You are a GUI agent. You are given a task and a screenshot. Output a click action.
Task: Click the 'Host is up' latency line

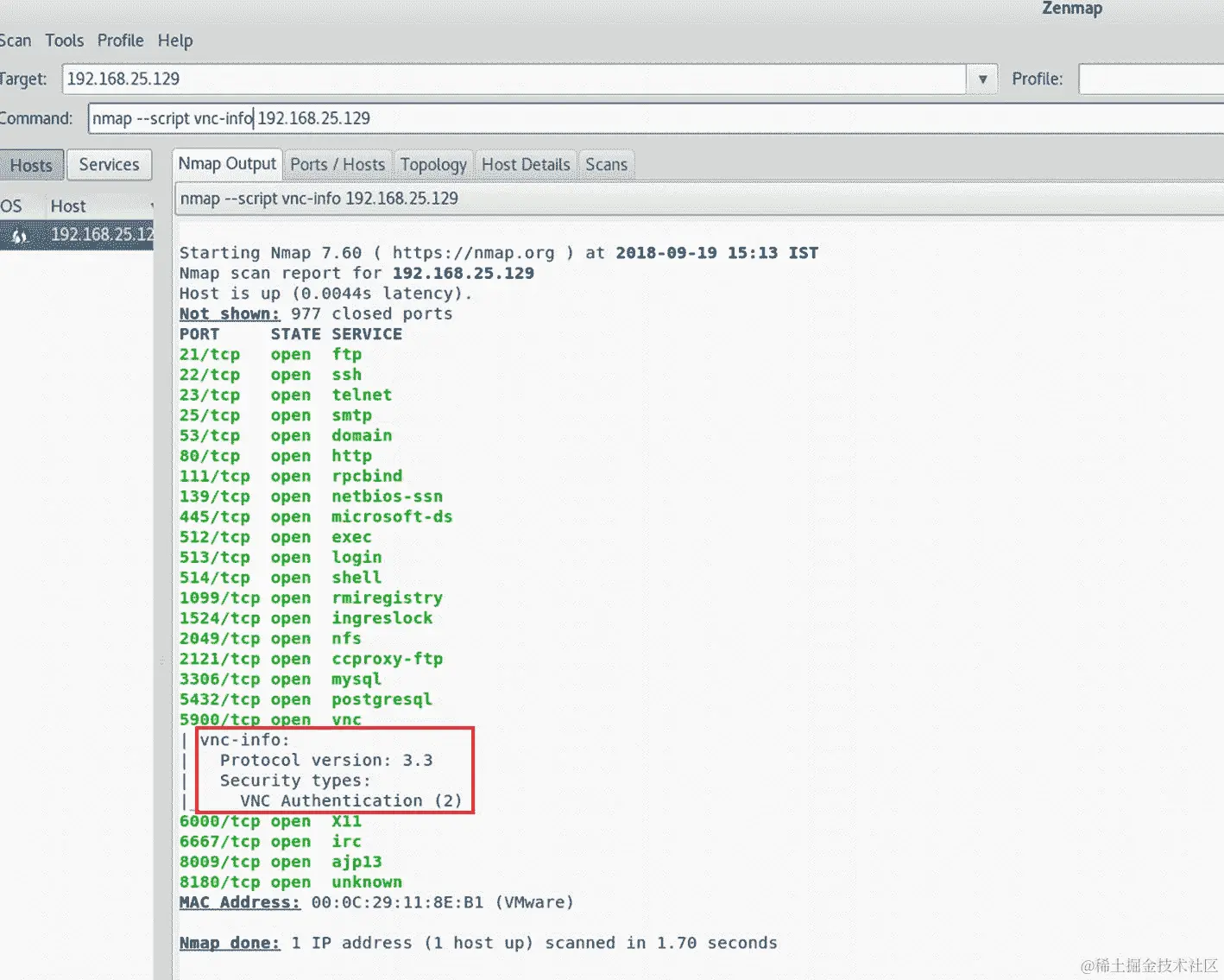coord(326,294)
